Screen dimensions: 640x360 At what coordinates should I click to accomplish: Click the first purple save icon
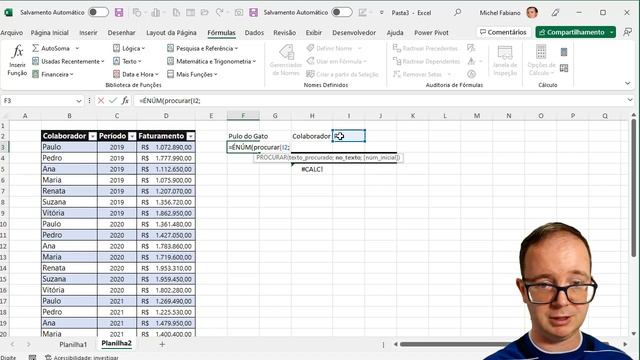click(x=119, y=12)
